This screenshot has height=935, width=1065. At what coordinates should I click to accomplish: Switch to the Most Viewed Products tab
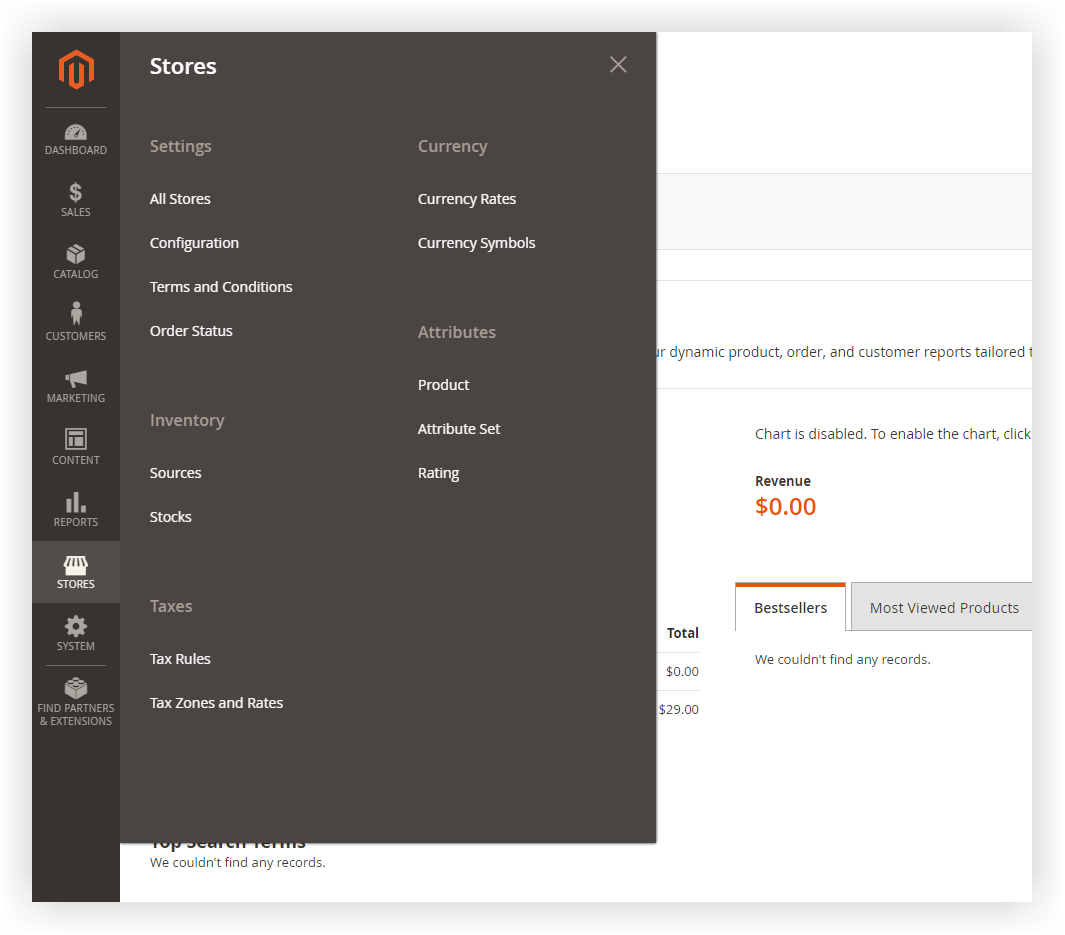pyautogui.click(x=943, y=607)
